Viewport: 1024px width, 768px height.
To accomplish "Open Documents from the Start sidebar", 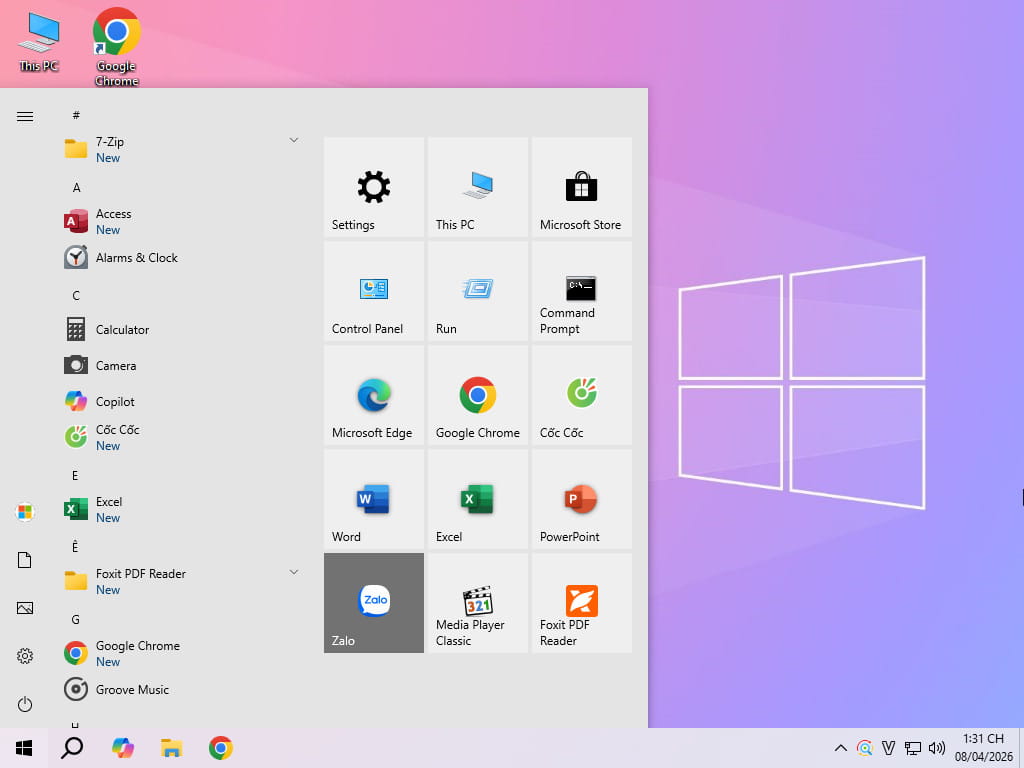I will click(x=25, y=560).
